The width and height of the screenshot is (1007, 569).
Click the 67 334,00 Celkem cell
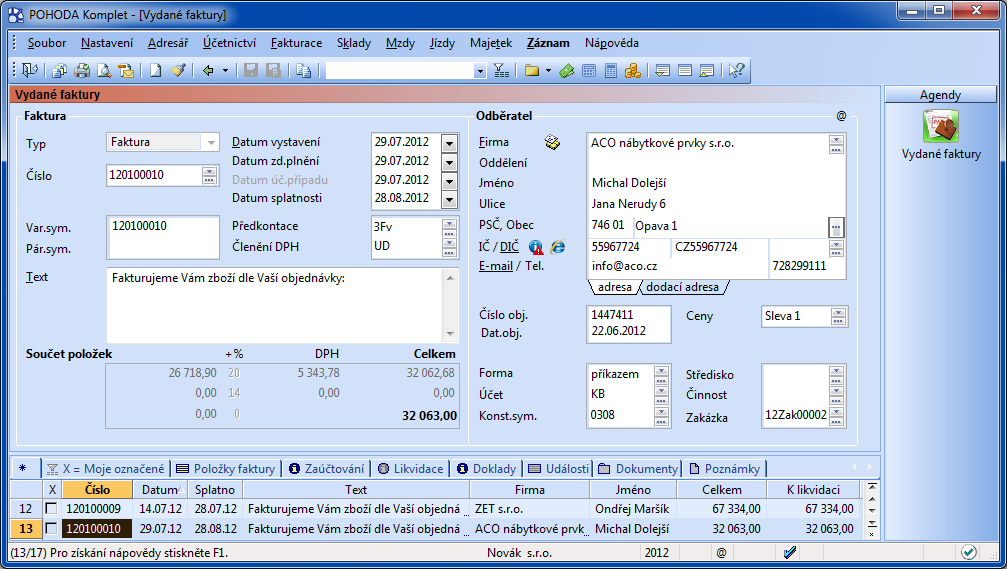pyautogui.click(x=721, y=509)
